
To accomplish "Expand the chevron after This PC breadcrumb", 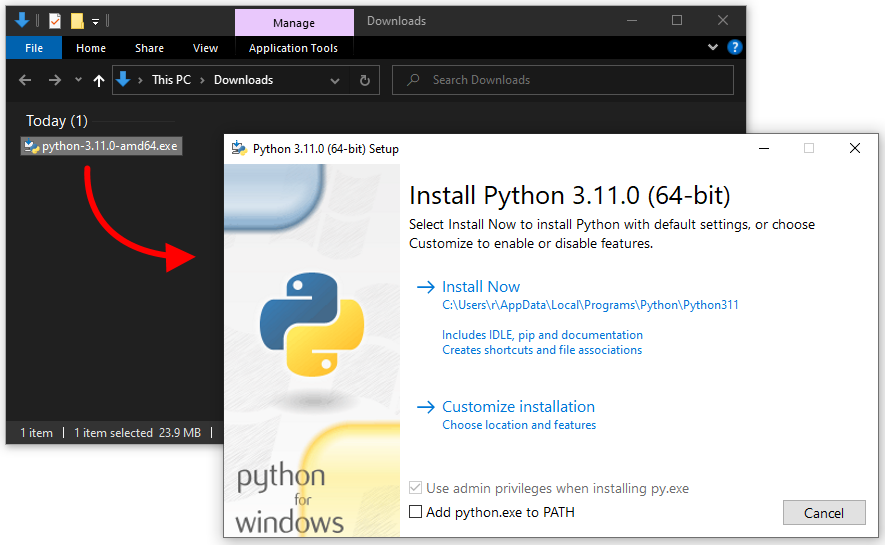I will (x=202, y=80).
